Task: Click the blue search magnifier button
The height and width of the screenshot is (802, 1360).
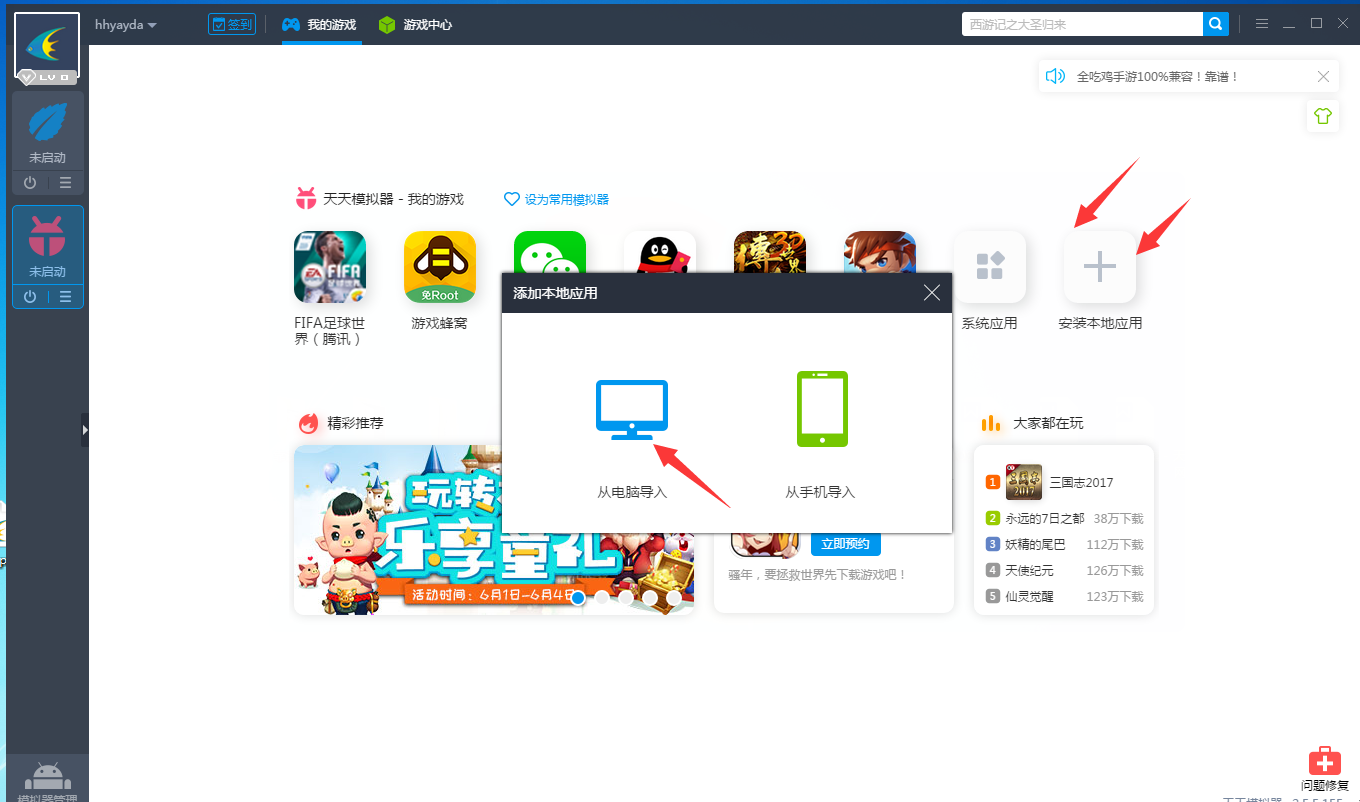Action: [1216, 24]
